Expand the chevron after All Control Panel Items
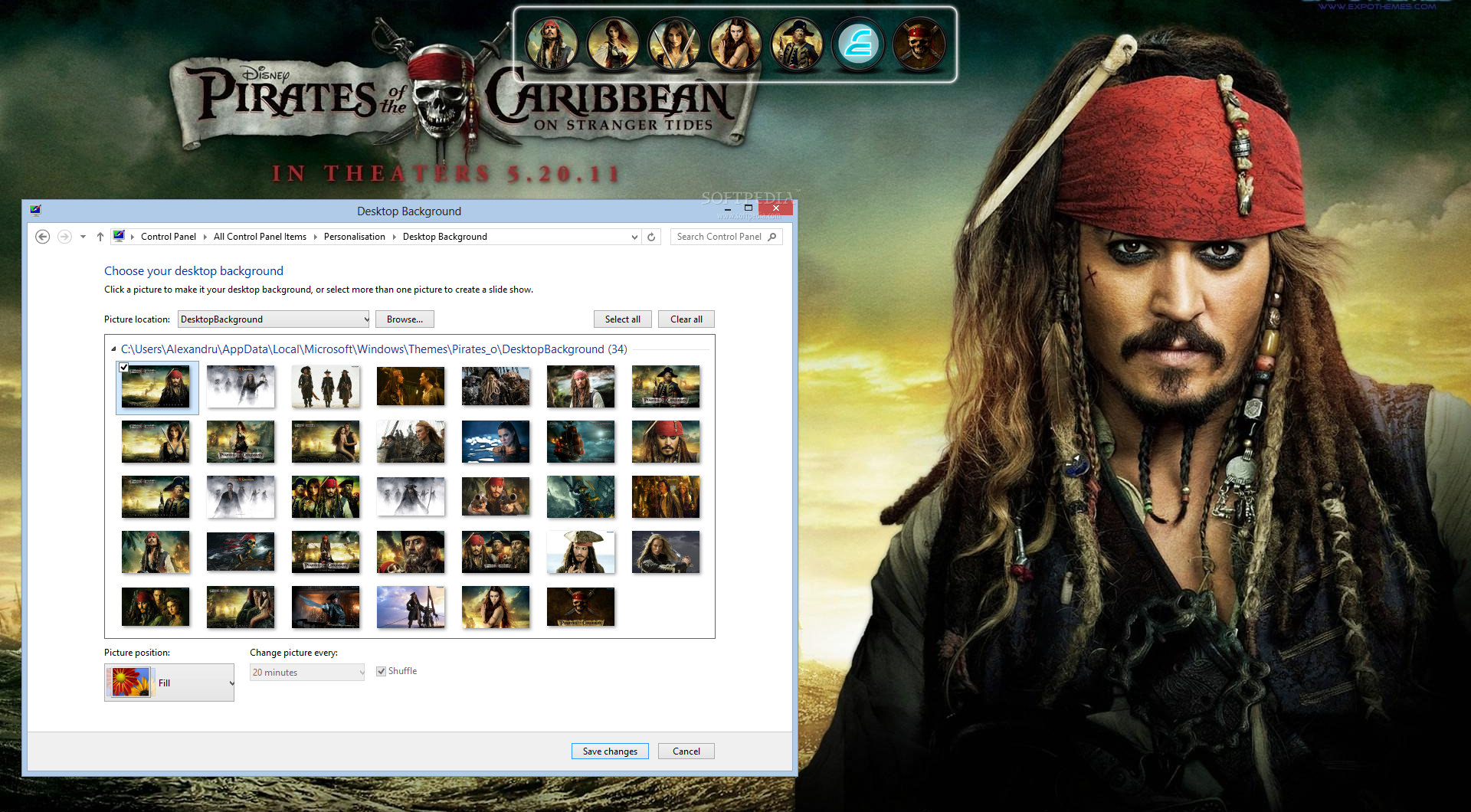The width and height of the screenshot is (1471, 812). (x=315, y=237)
